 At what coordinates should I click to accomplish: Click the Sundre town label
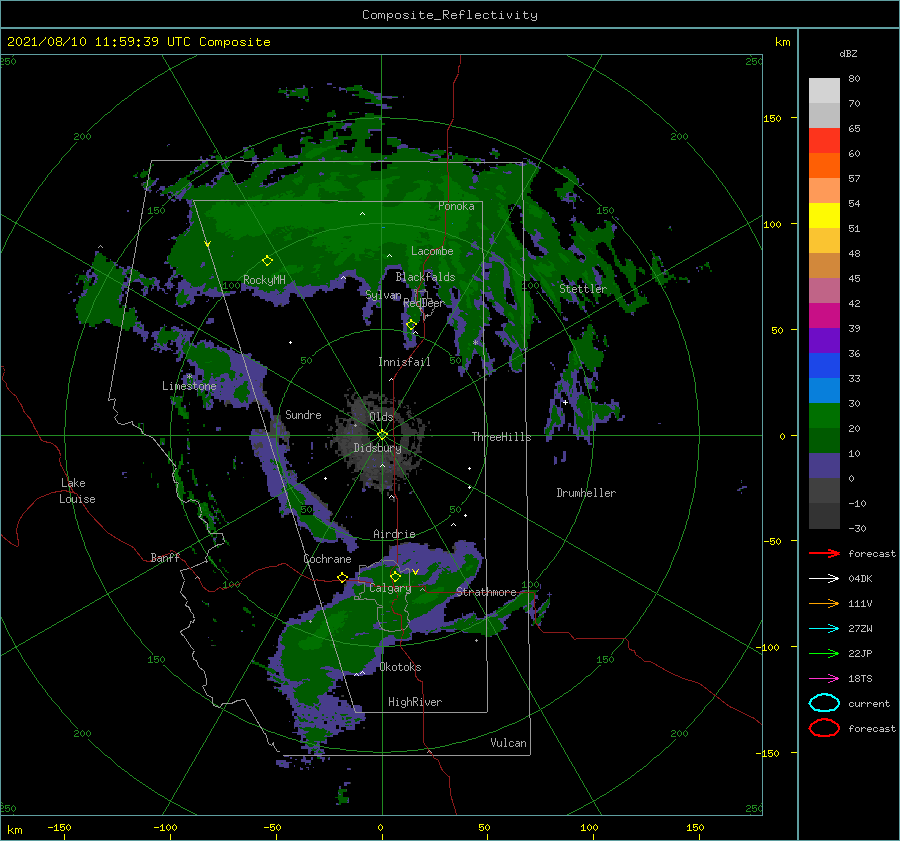(303, 414)
